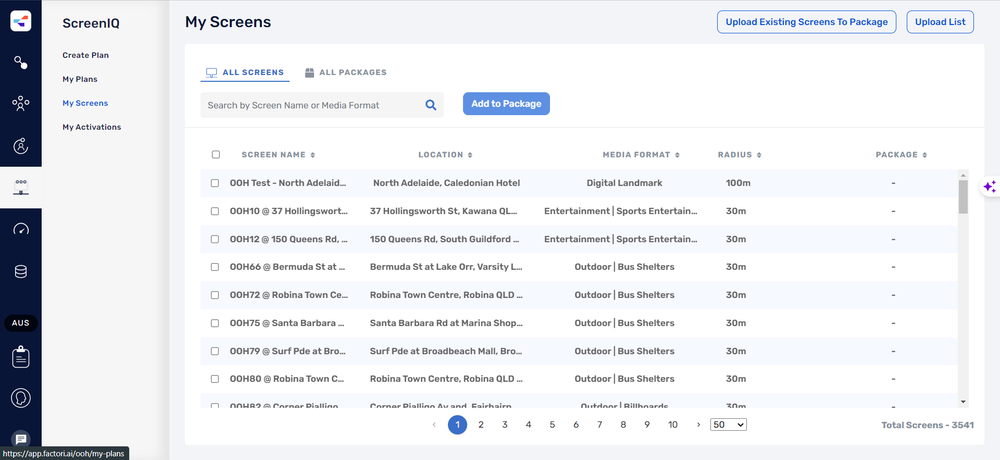
Task: Check the OOH Test - North Adelaide row
Action: 215,183
